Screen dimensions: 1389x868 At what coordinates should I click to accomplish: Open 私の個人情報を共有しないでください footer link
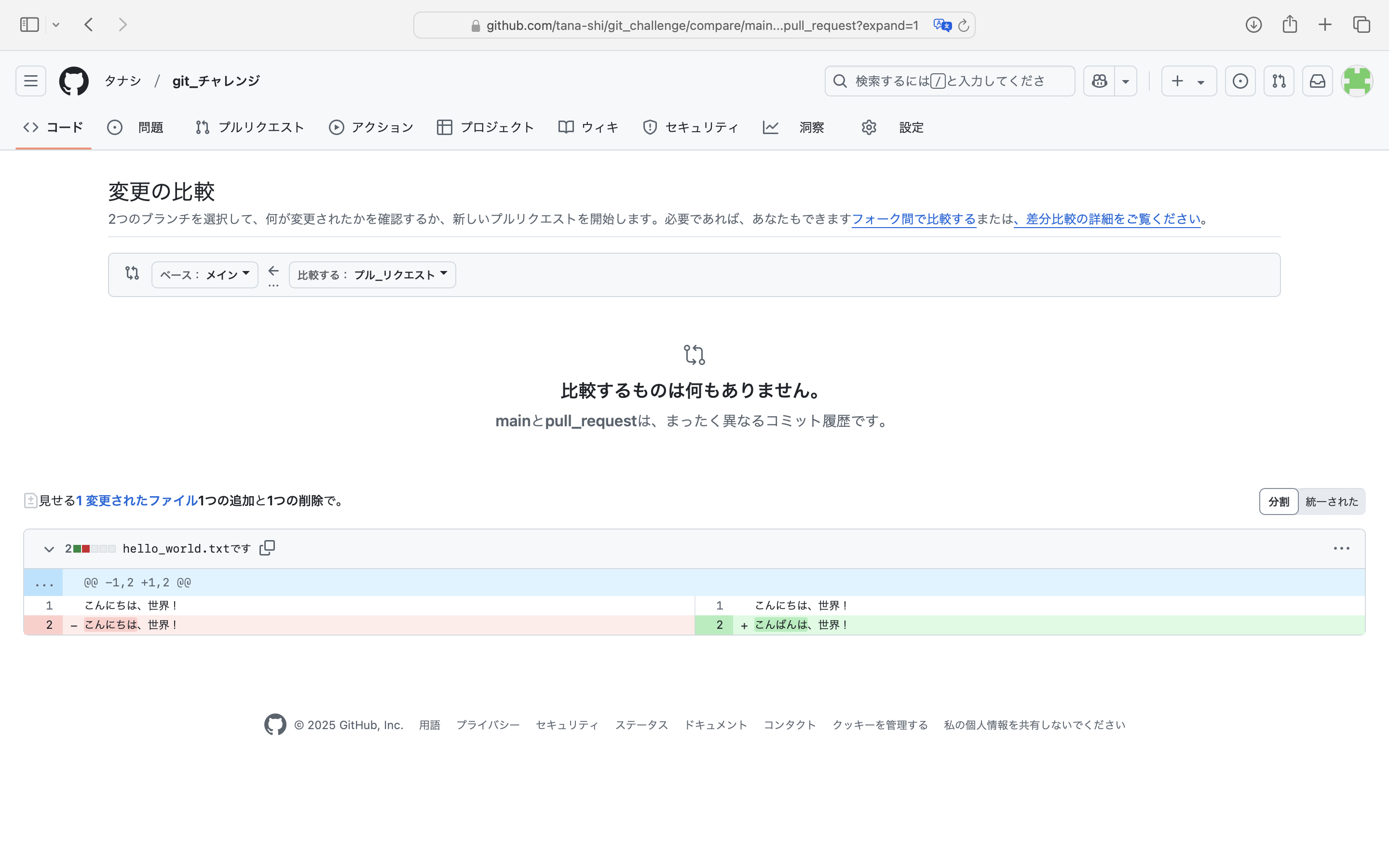1035,725
